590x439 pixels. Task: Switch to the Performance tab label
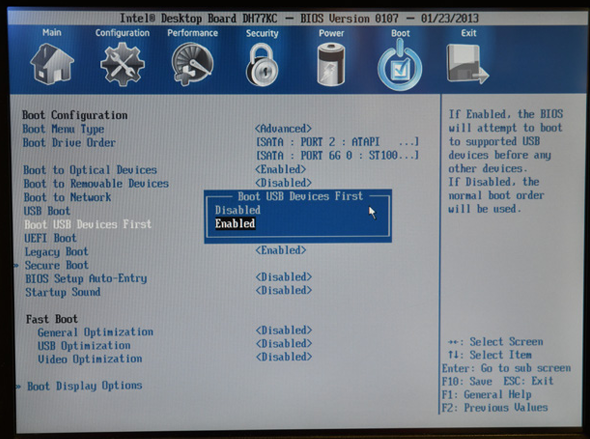coord(192,33)
